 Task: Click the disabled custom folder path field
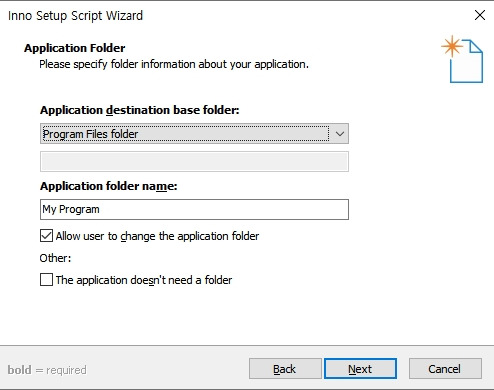tap(194, 162)
